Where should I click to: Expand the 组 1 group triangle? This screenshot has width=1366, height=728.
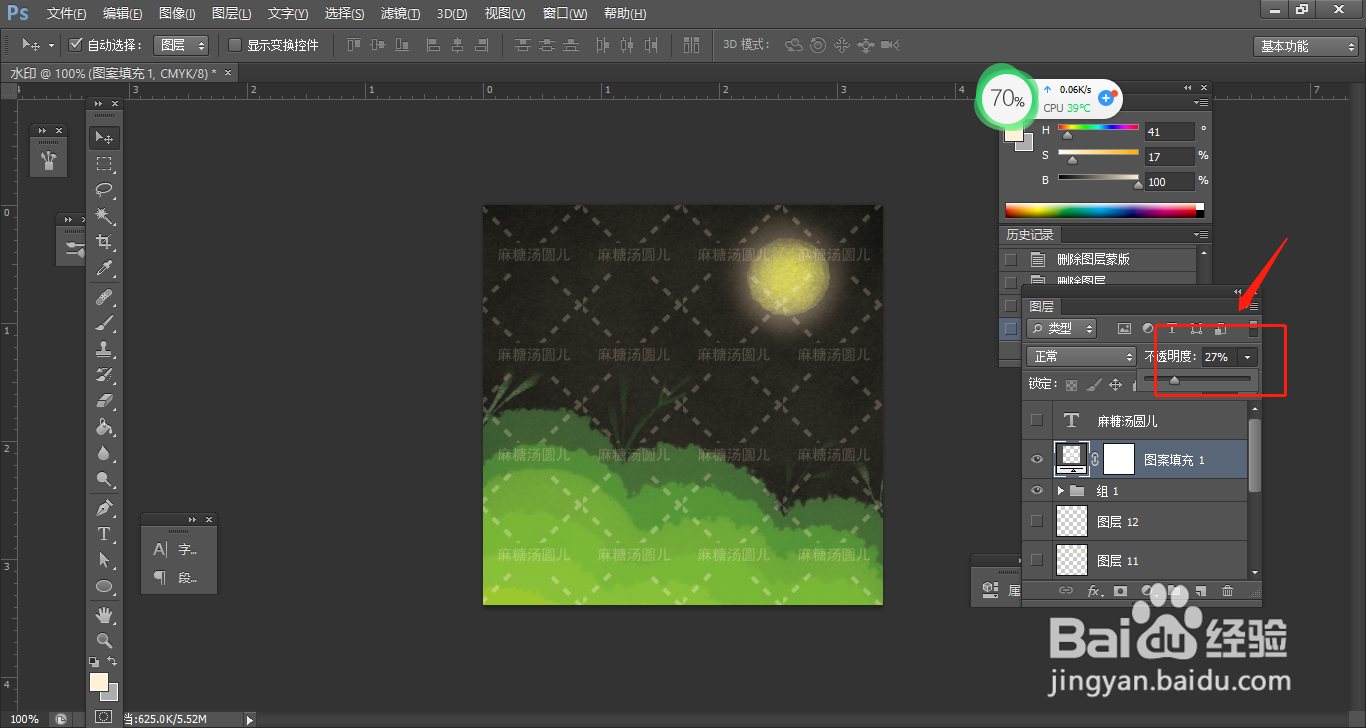tap(1060, 491)
